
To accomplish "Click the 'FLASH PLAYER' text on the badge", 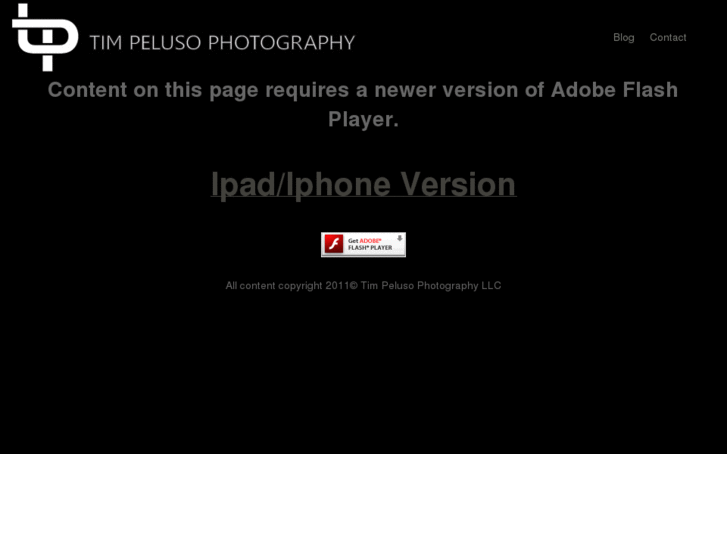I will tap(370, 248).
